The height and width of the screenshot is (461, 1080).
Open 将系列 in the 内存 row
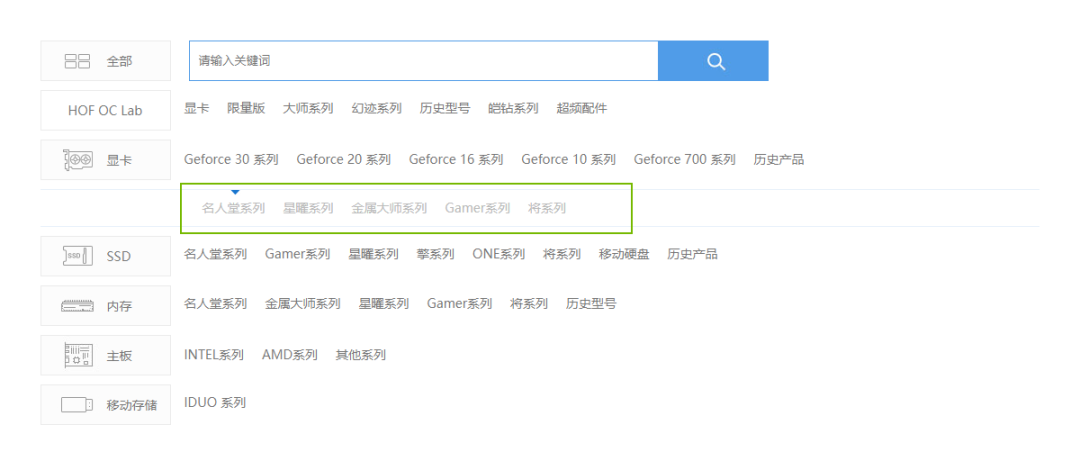point(529,303)
